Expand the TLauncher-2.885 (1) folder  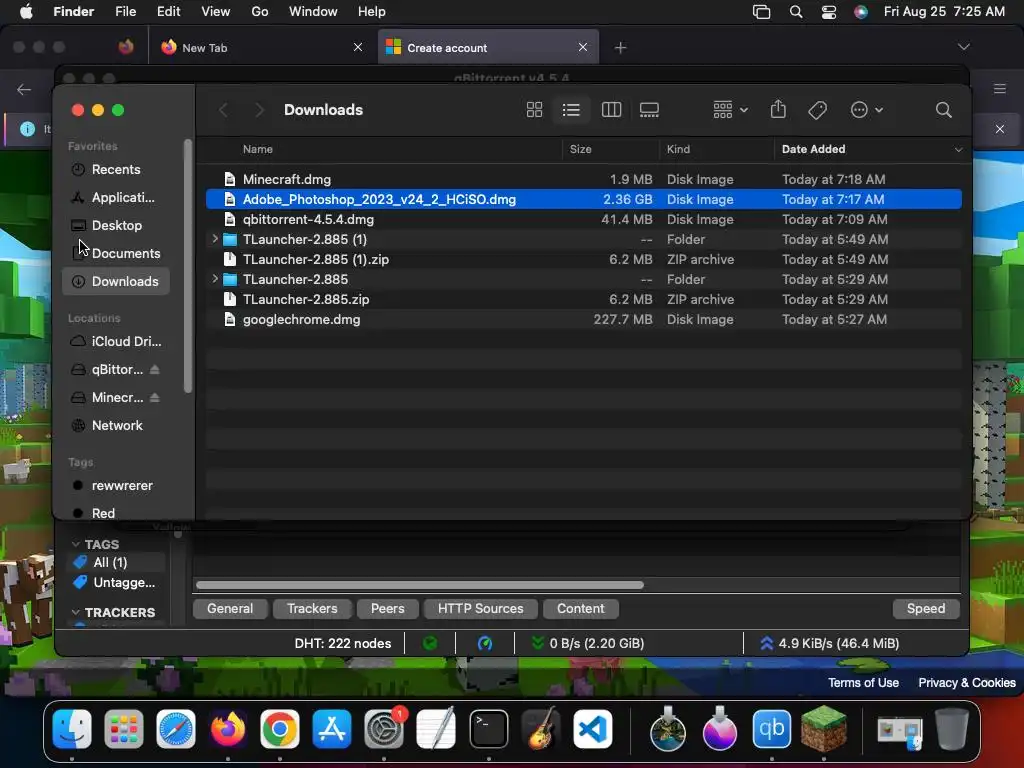[214, 239]
